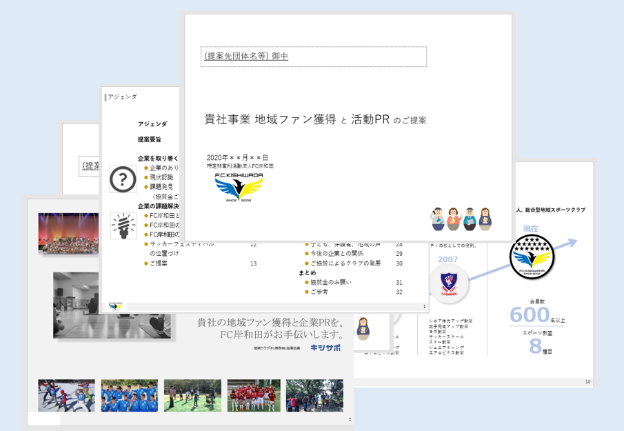Click the date text 2020年××月××日

click(x=237, y=158)
